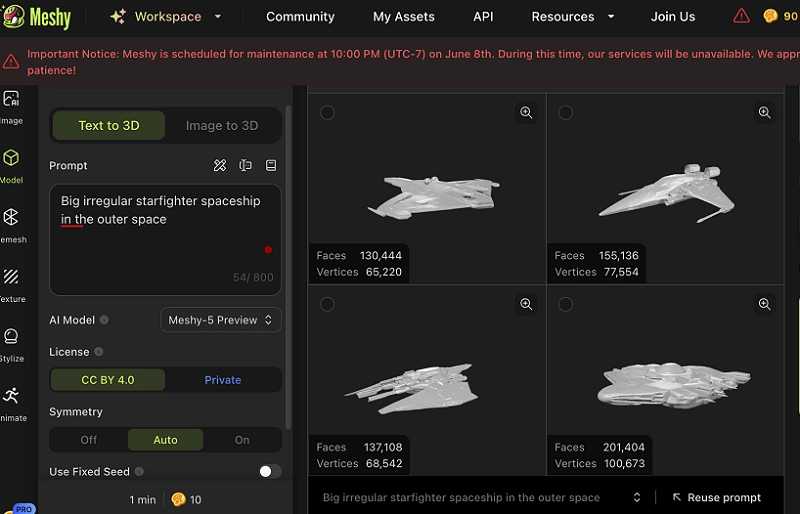Image resolution: width=800 pixels, height=514 pixels.
Task: Expand the Resources dropdown arrow
Action: (611, 17)
